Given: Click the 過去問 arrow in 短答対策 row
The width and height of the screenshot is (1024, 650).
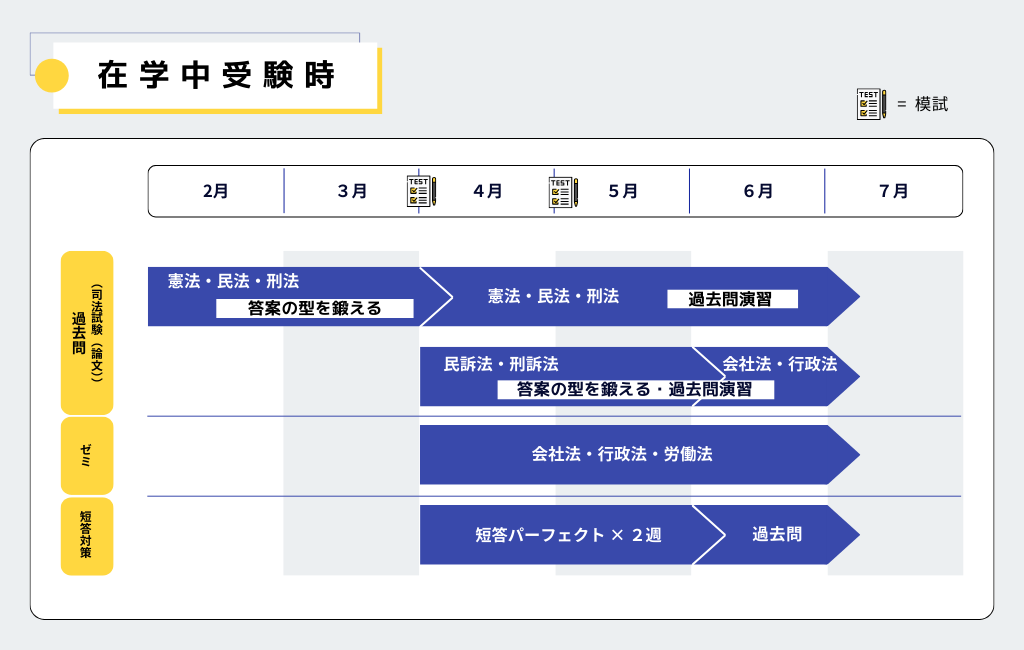Looking at the screenshot, I should click(x=777, y=535).
